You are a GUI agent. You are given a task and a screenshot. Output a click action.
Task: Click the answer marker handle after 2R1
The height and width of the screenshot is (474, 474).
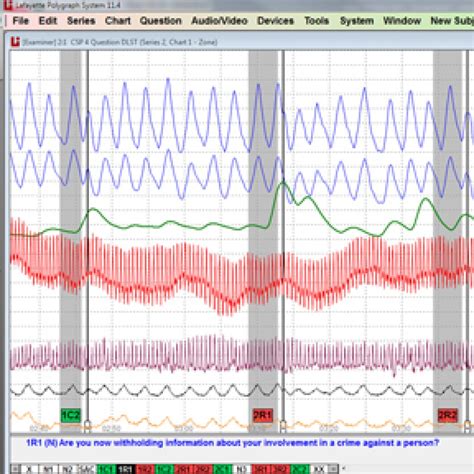coord(283,426)
